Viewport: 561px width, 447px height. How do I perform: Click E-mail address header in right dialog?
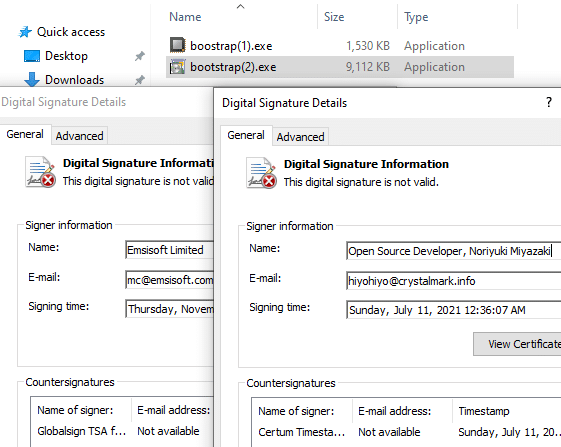click(395, 411)
